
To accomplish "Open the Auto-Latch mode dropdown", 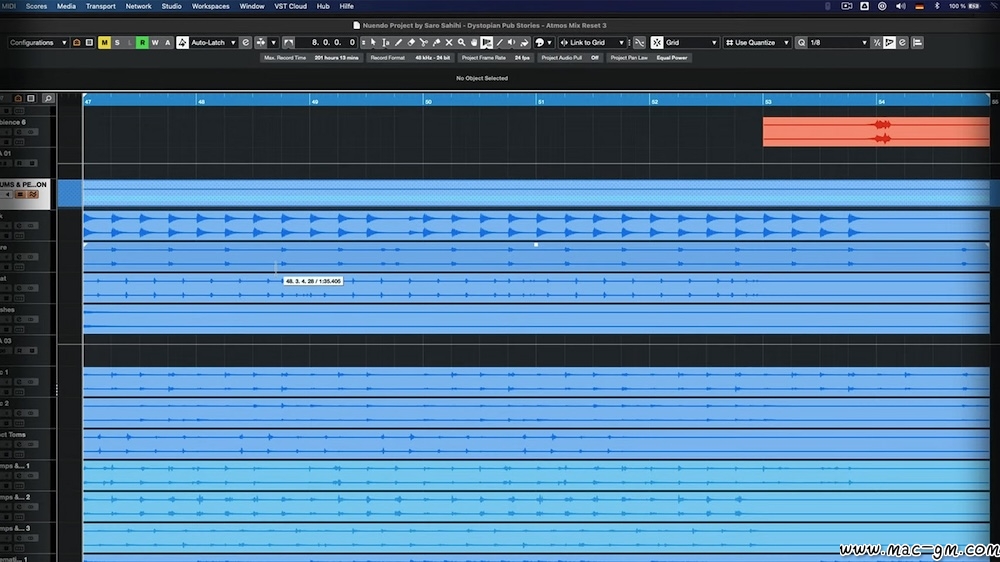I will pos(214,43).
